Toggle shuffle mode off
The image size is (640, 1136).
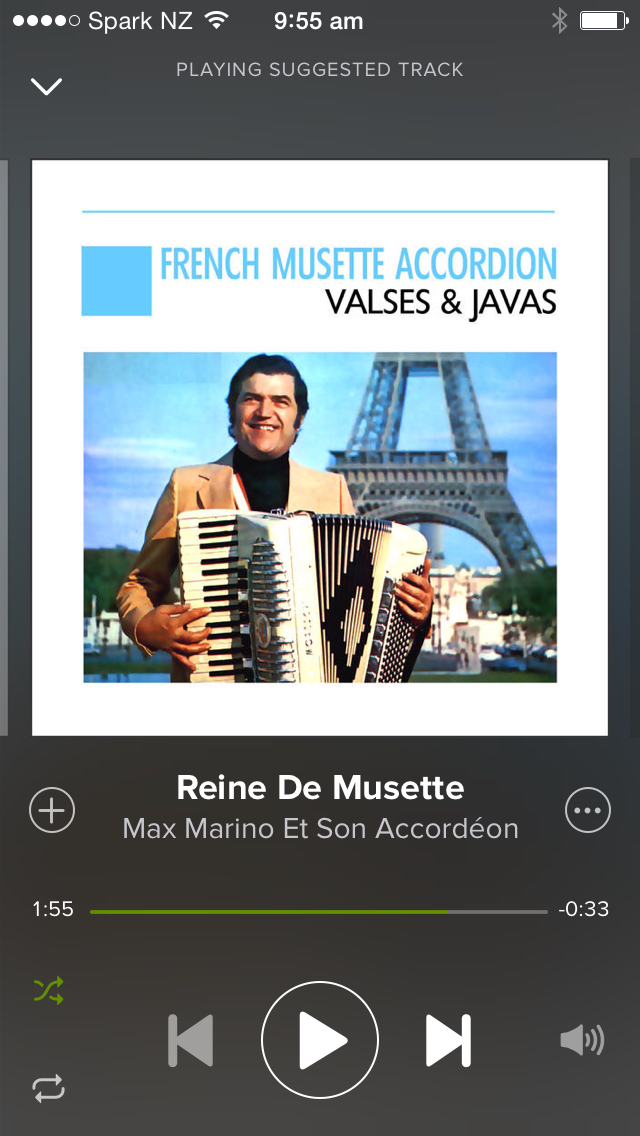point(49,990)
